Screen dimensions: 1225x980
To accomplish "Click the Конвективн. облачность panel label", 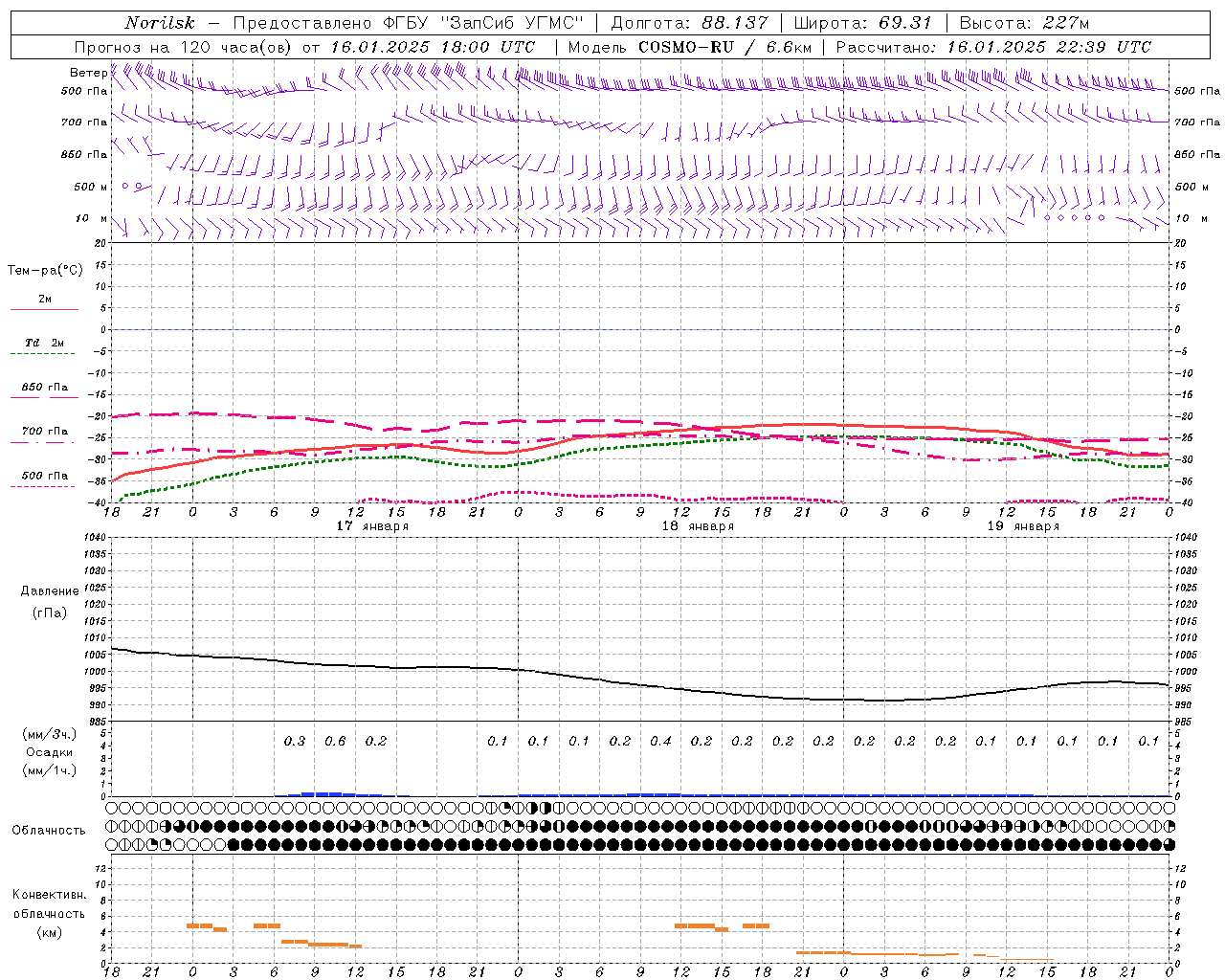I will (49, 904).
